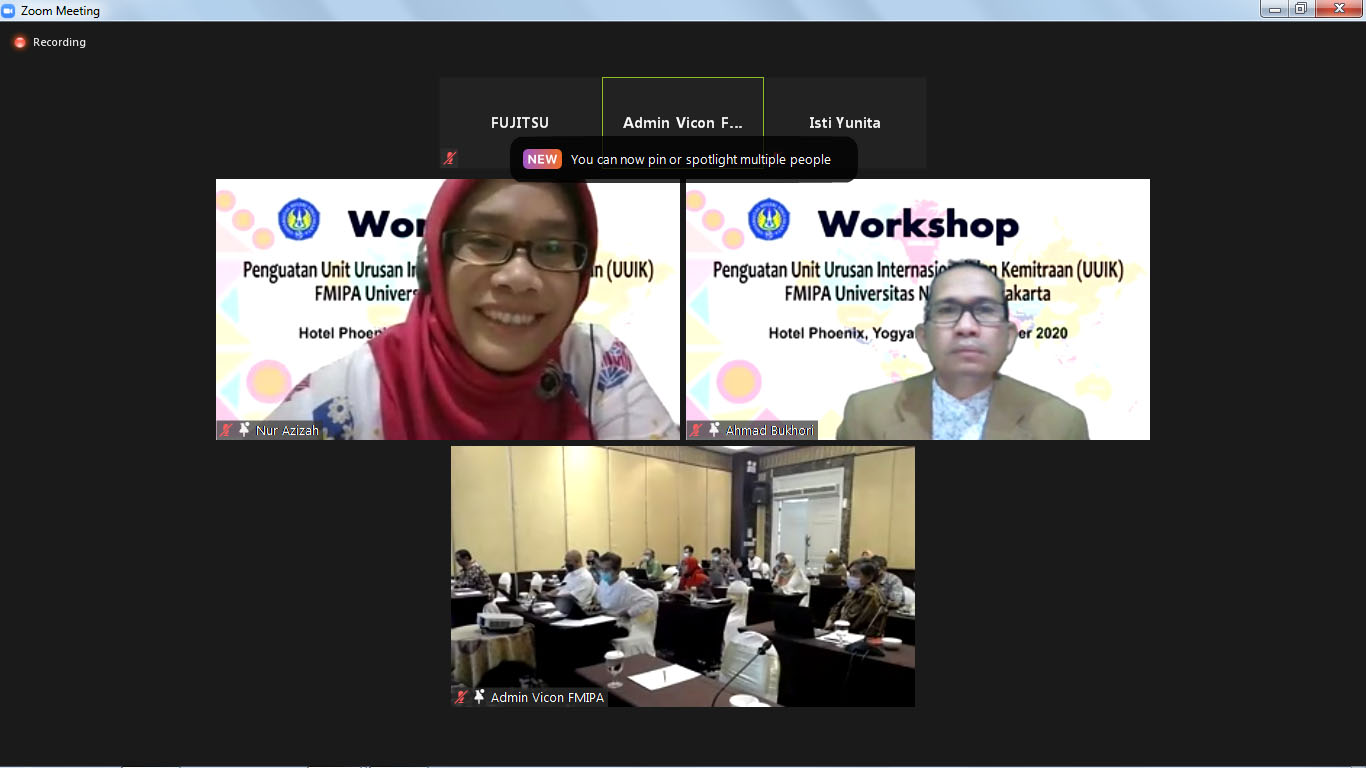
Task: Click the NEW badge in the notification
Action: [542, 159]
